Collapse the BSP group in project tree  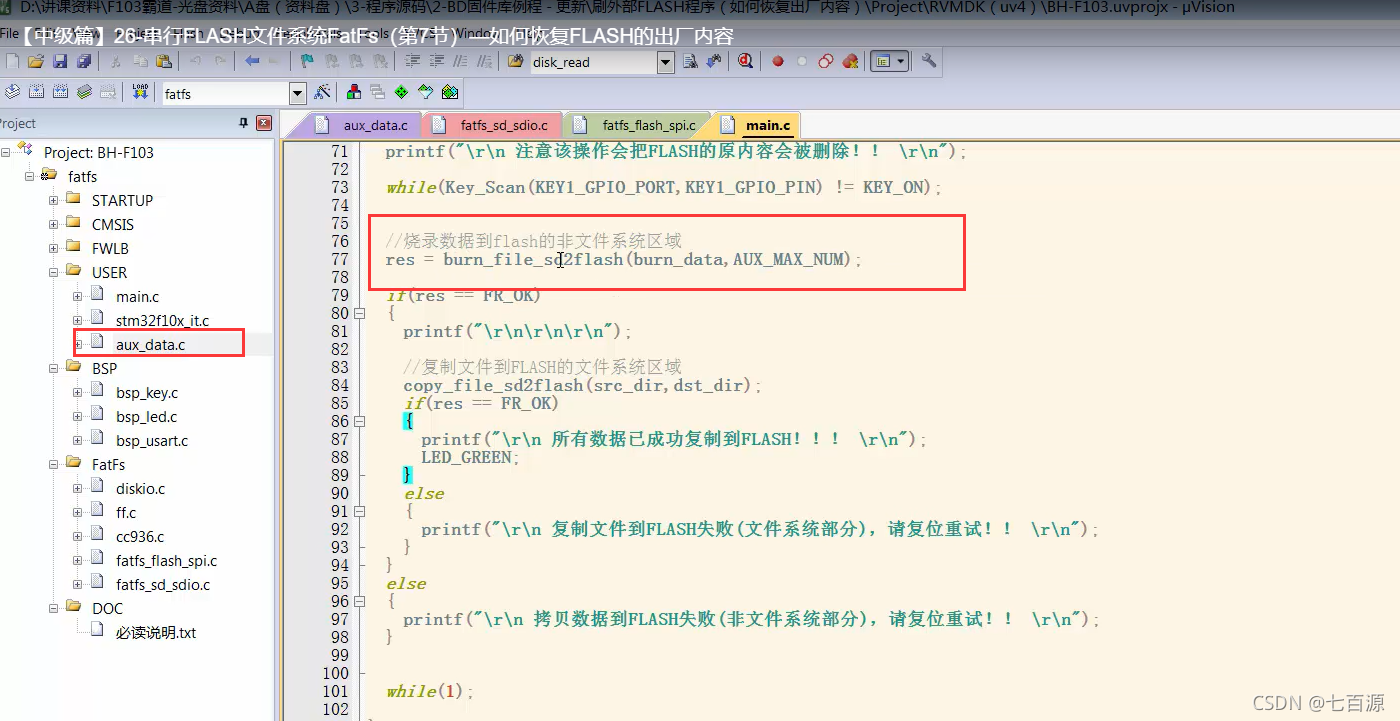(54, 368)
